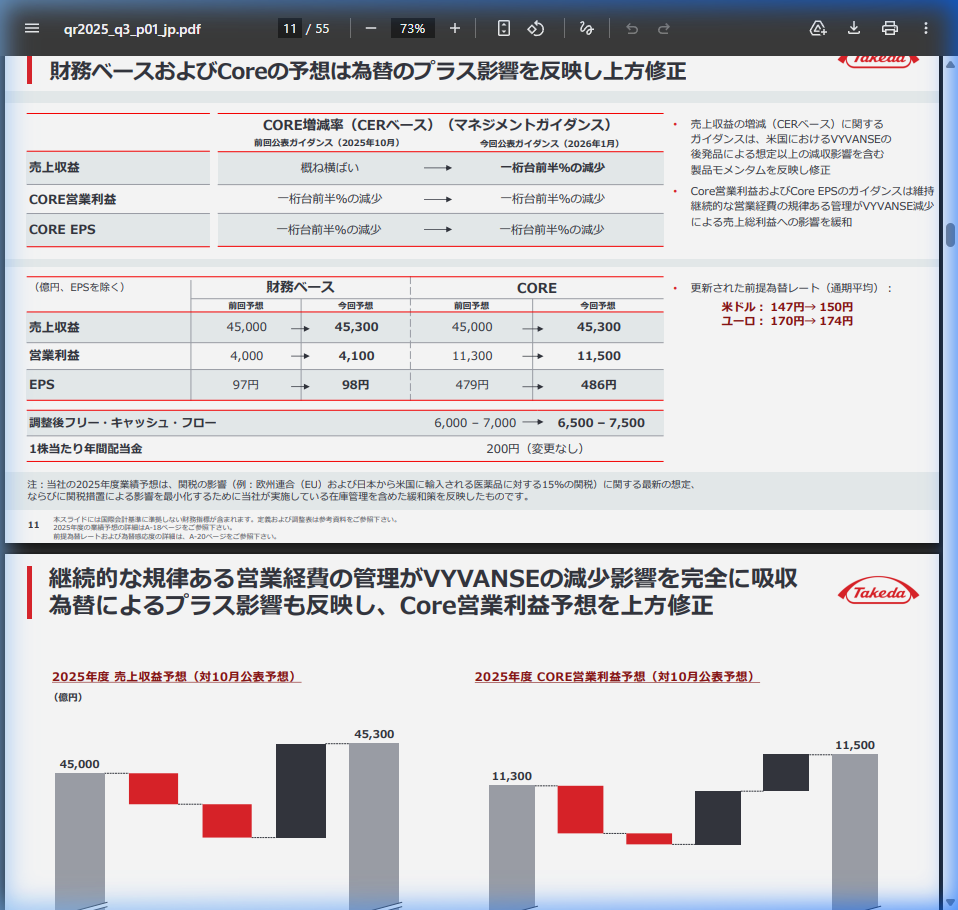Viewport: 958px width, 910px height.
Task: Click the '11,500' label above CORE chart bar
Action: [855, 745]
